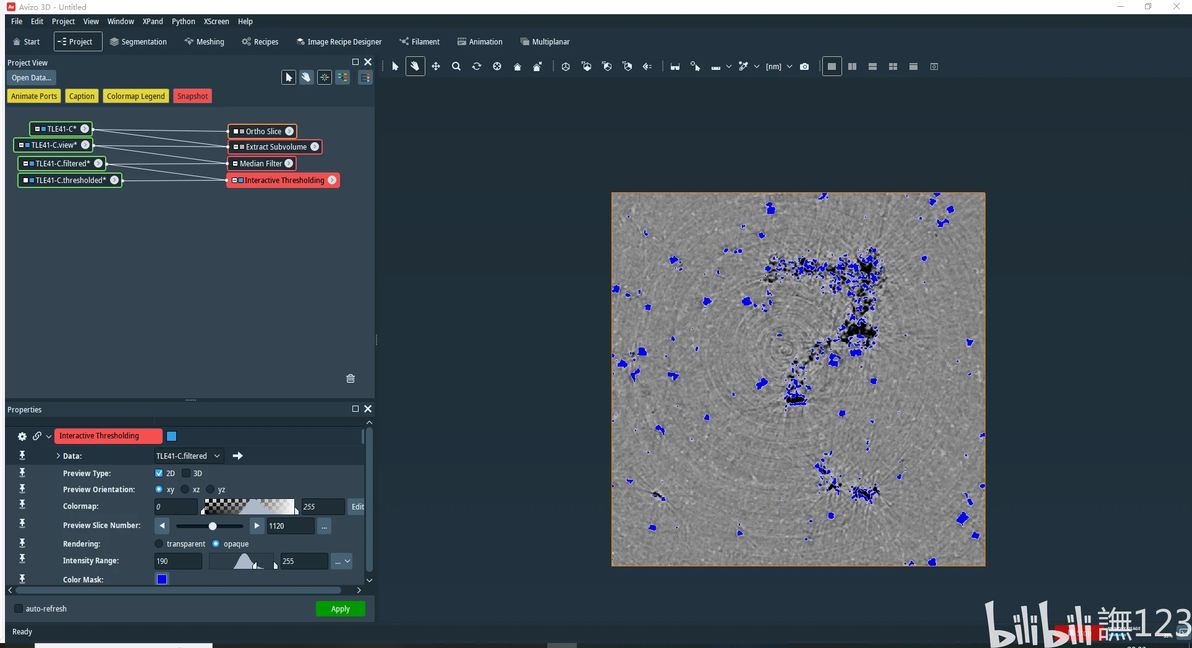1192x648 pixels.
Task: Expand the Data port disclosure arrow
Action: [x=57, y=456]
